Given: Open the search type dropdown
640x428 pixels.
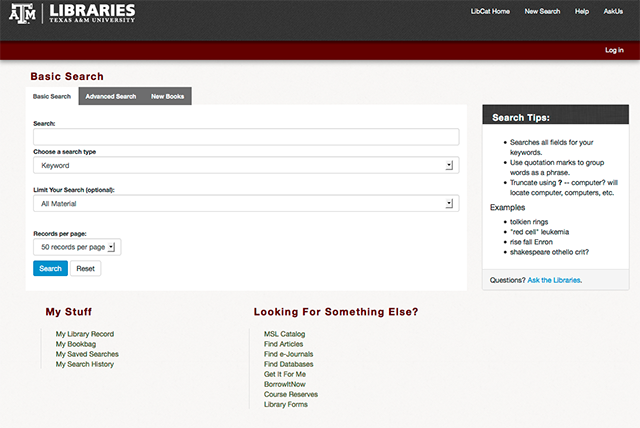Looking at the screenshot, I should tap(245, 165).
